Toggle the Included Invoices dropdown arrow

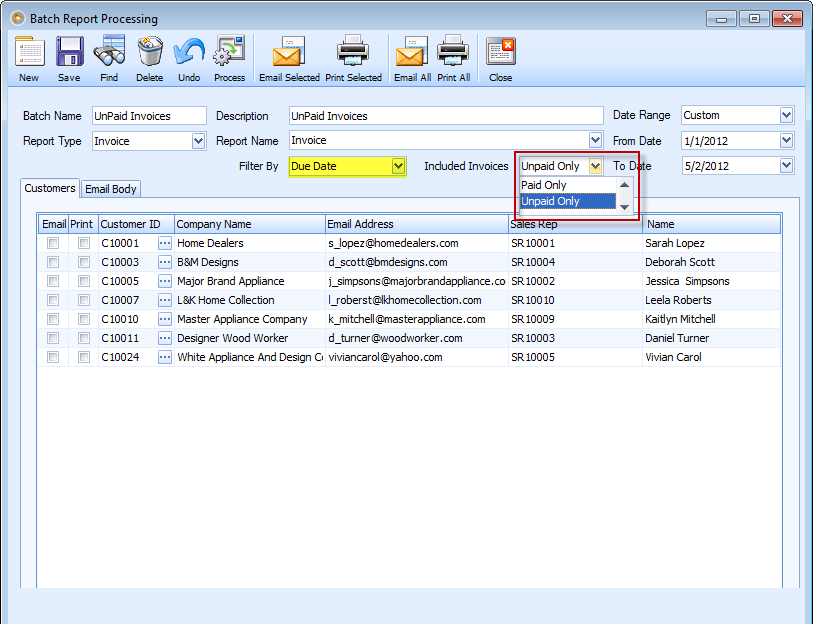click(x=595, y=167)
